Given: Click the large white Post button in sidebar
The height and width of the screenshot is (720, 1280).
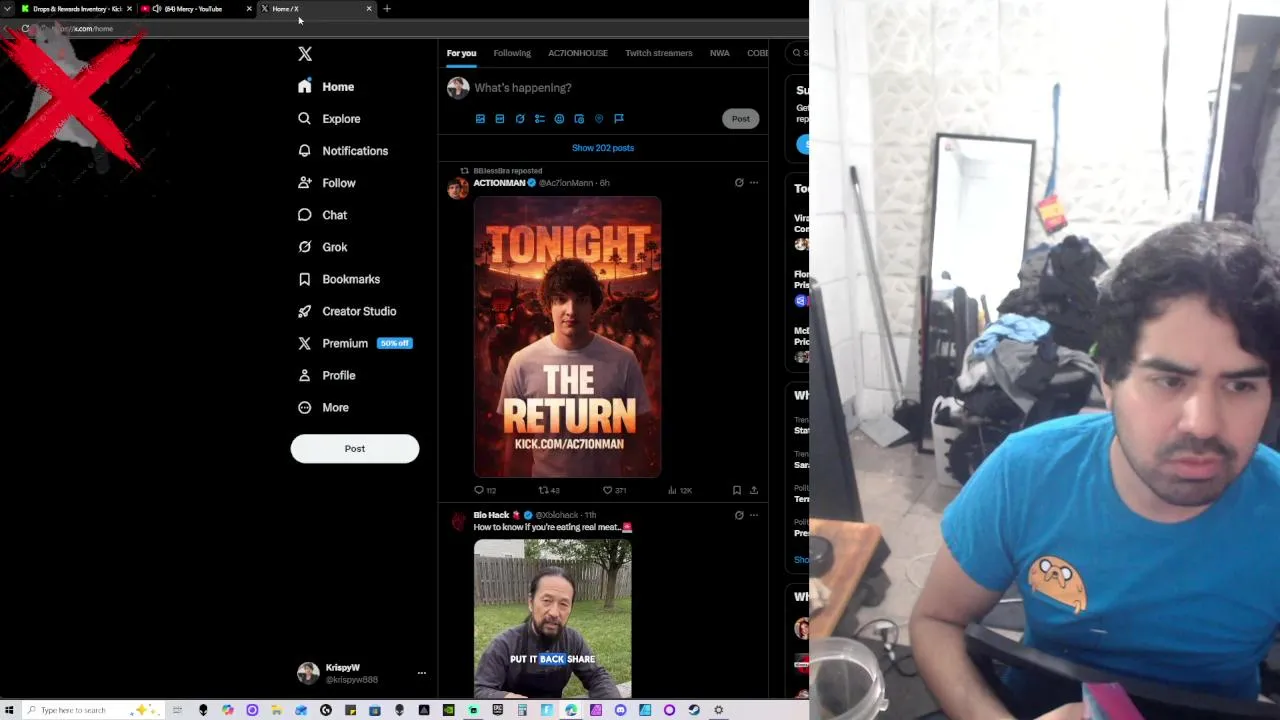Looking at the screenshot, I should coord(355,448).
